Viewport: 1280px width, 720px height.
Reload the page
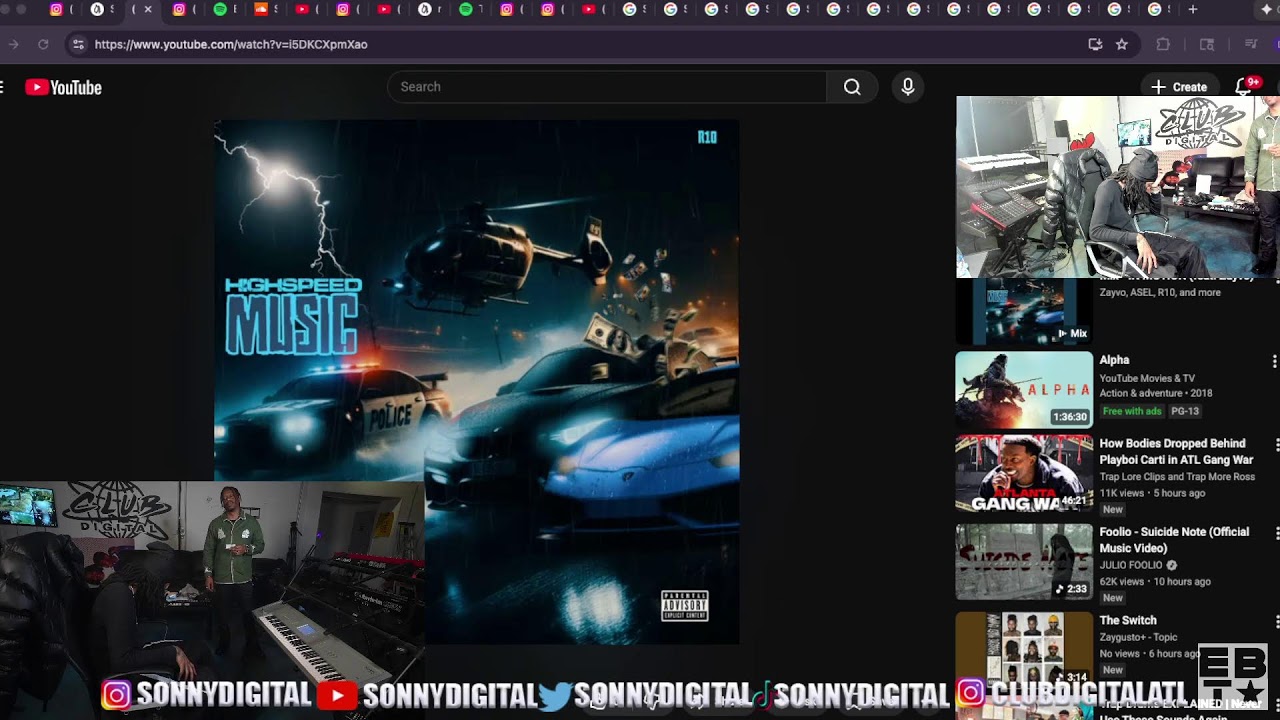click(43, 44)
